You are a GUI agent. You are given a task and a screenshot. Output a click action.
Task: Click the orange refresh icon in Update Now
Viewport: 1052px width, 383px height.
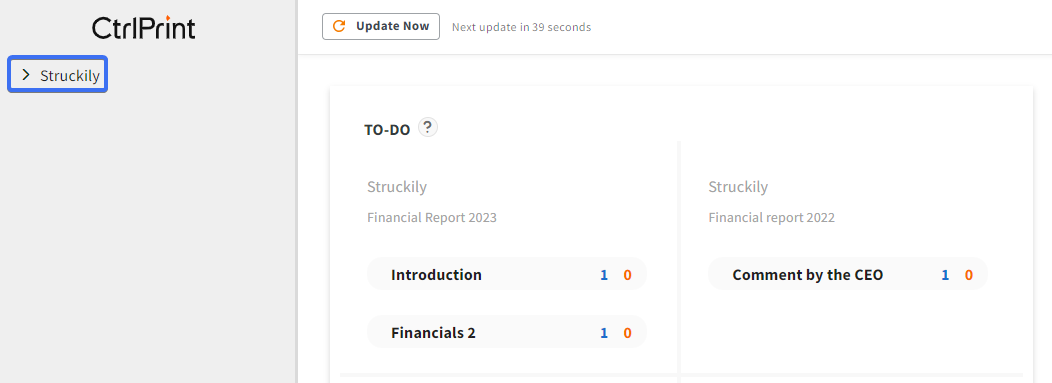339,27
